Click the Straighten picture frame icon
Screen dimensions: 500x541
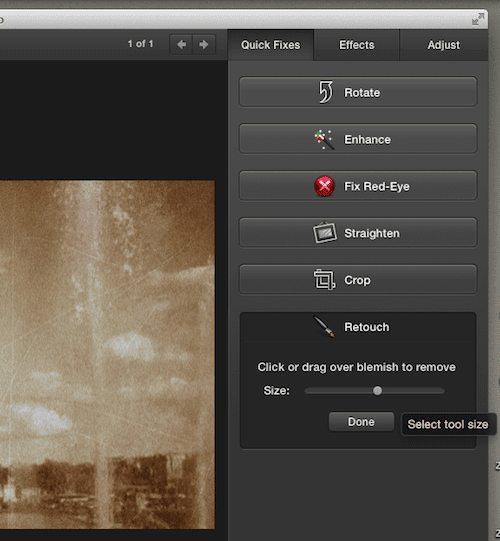(x=325, y=233)
